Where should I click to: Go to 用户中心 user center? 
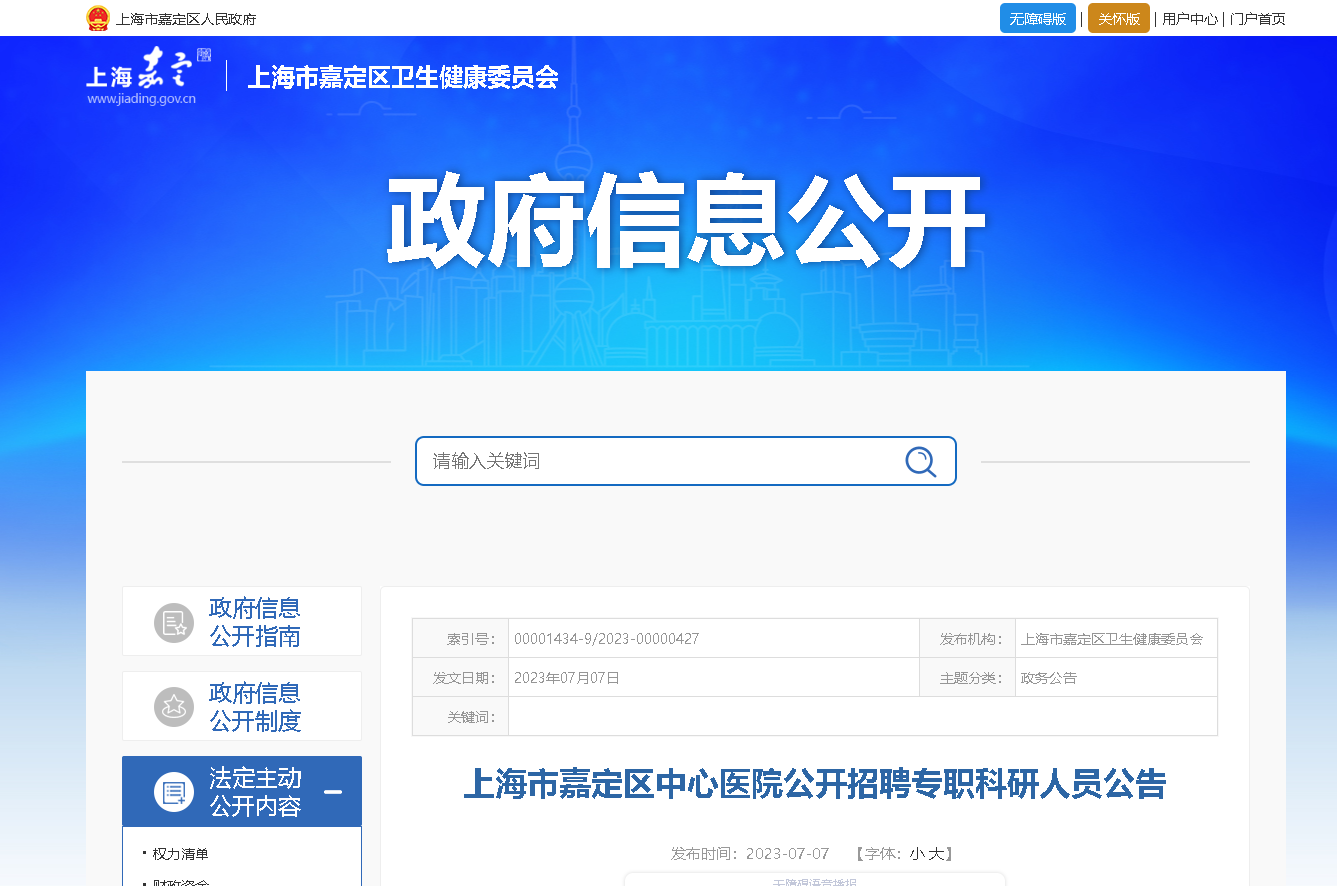1189,19
